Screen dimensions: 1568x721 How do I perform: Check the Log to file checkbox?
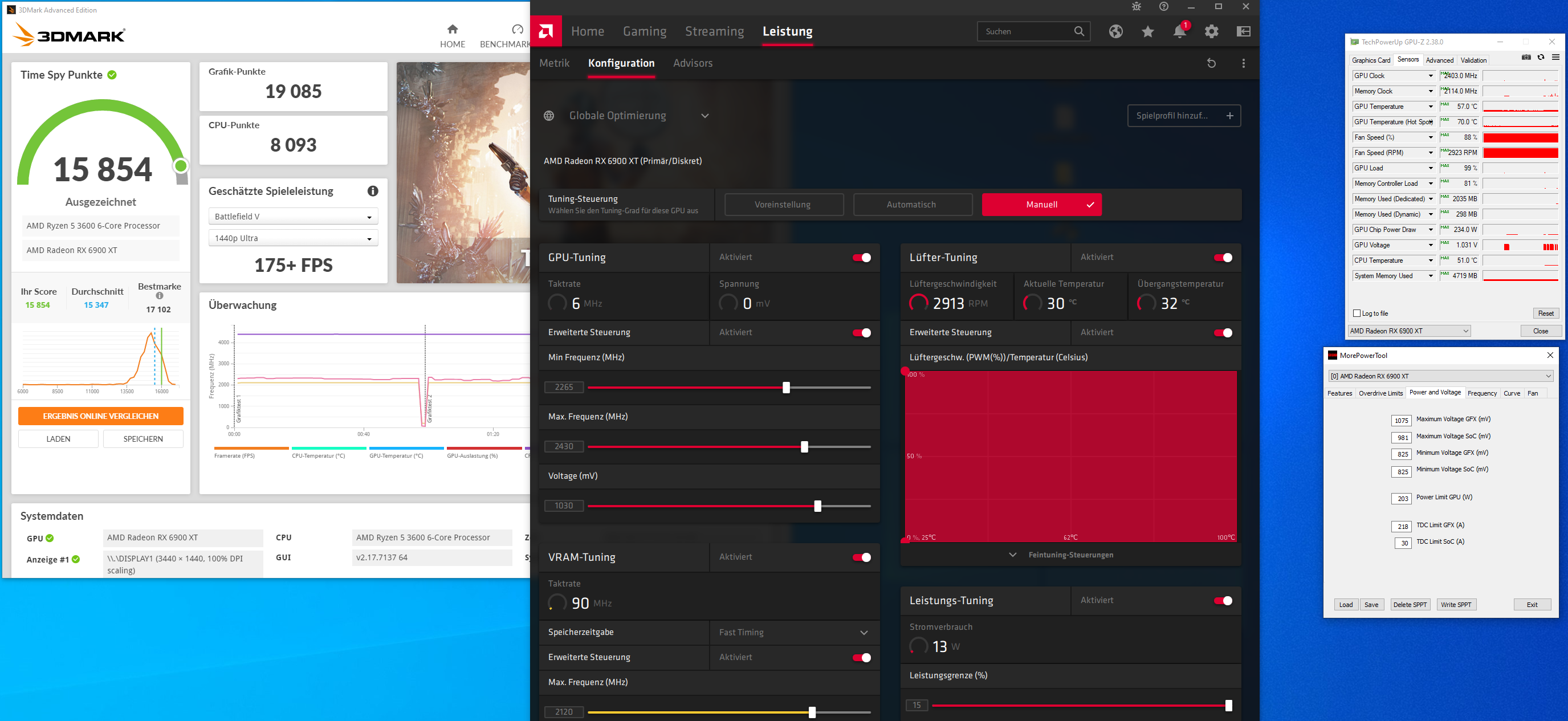pos(1357,313)
